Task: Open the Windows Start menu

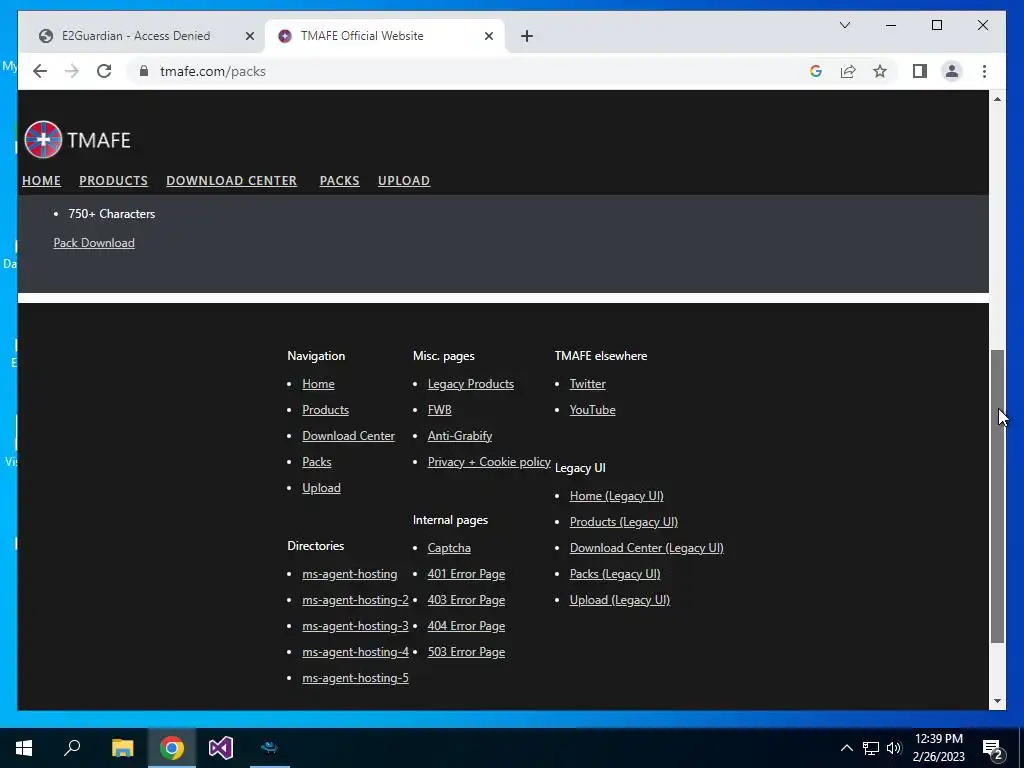Action: point(24,748)
